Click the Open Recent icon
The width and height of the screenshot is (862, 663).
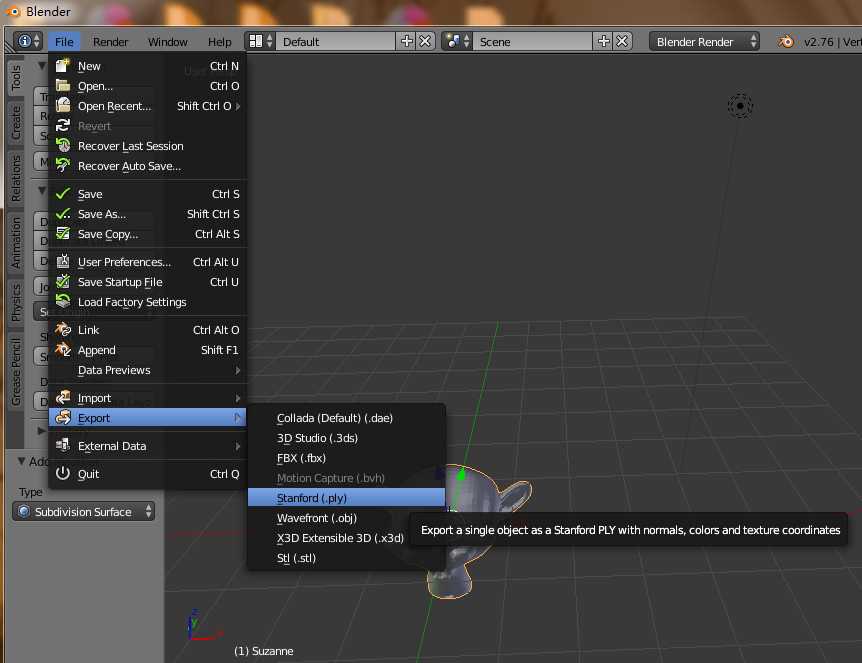coord(63,106)
